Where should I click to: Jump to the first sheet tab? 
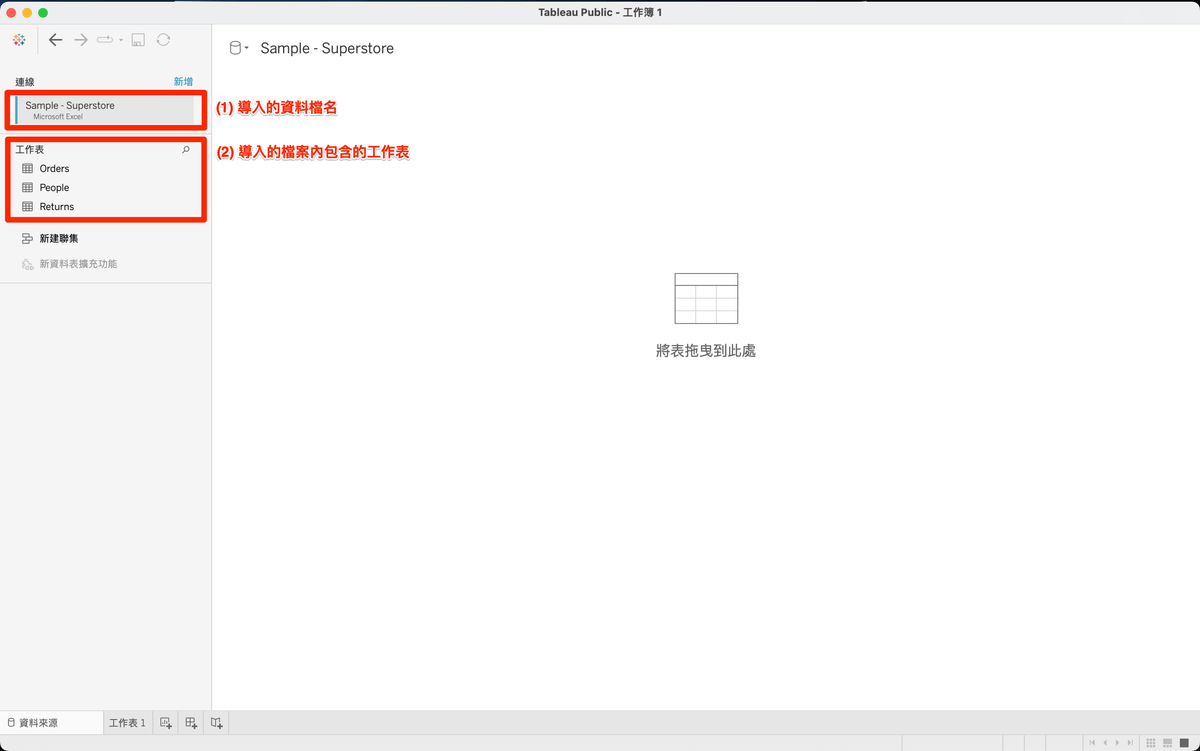coord(1092,743)
